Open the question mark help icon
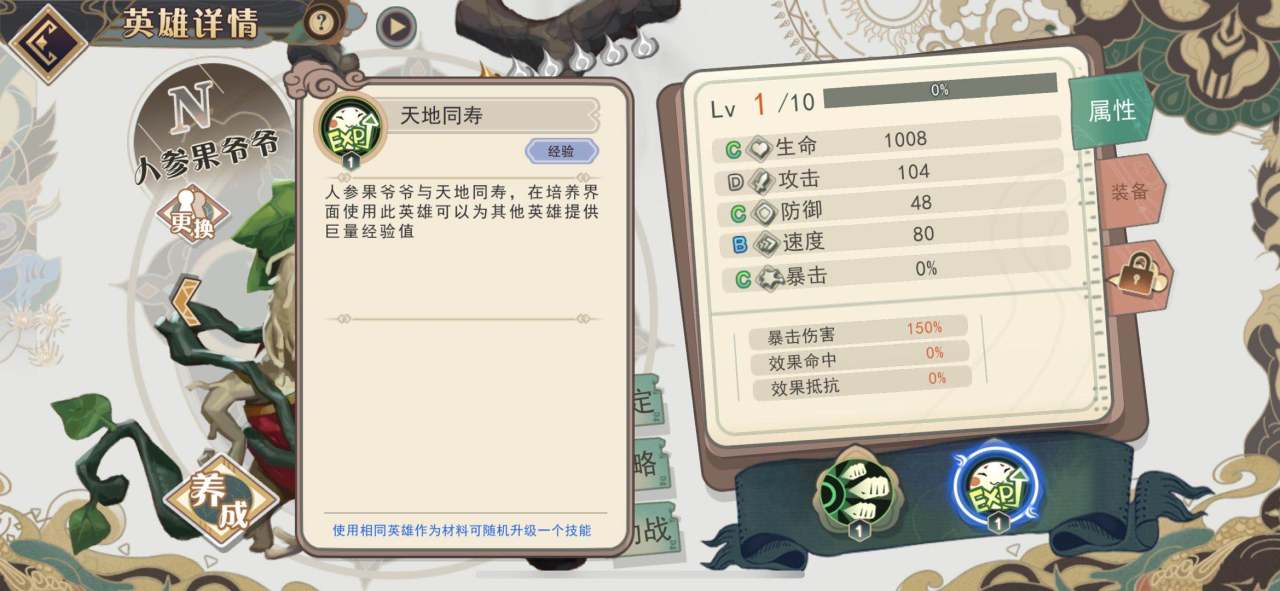 click(x=320, y=22)
